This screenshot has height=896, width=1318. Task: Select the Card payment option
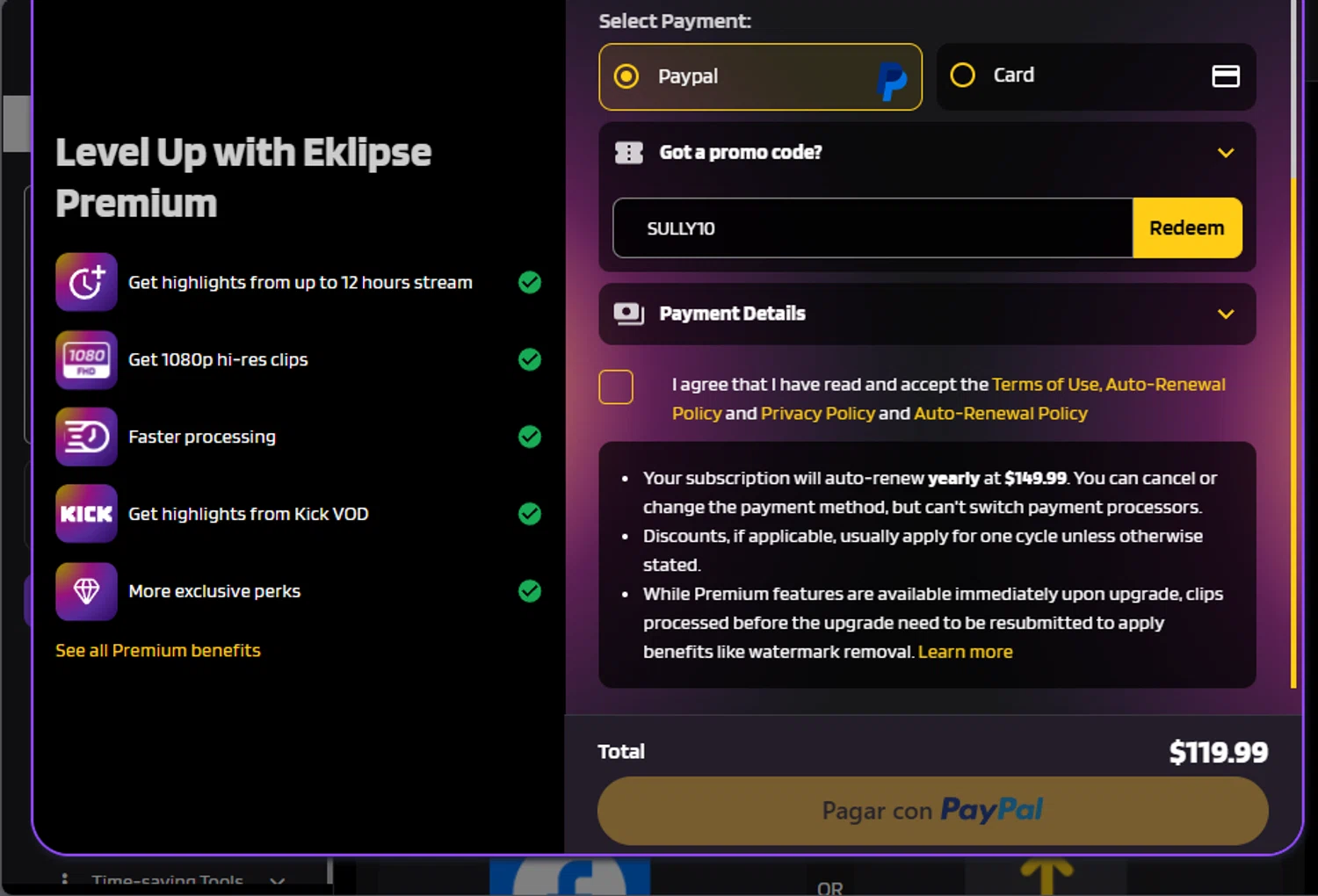tap(1096, 76)
